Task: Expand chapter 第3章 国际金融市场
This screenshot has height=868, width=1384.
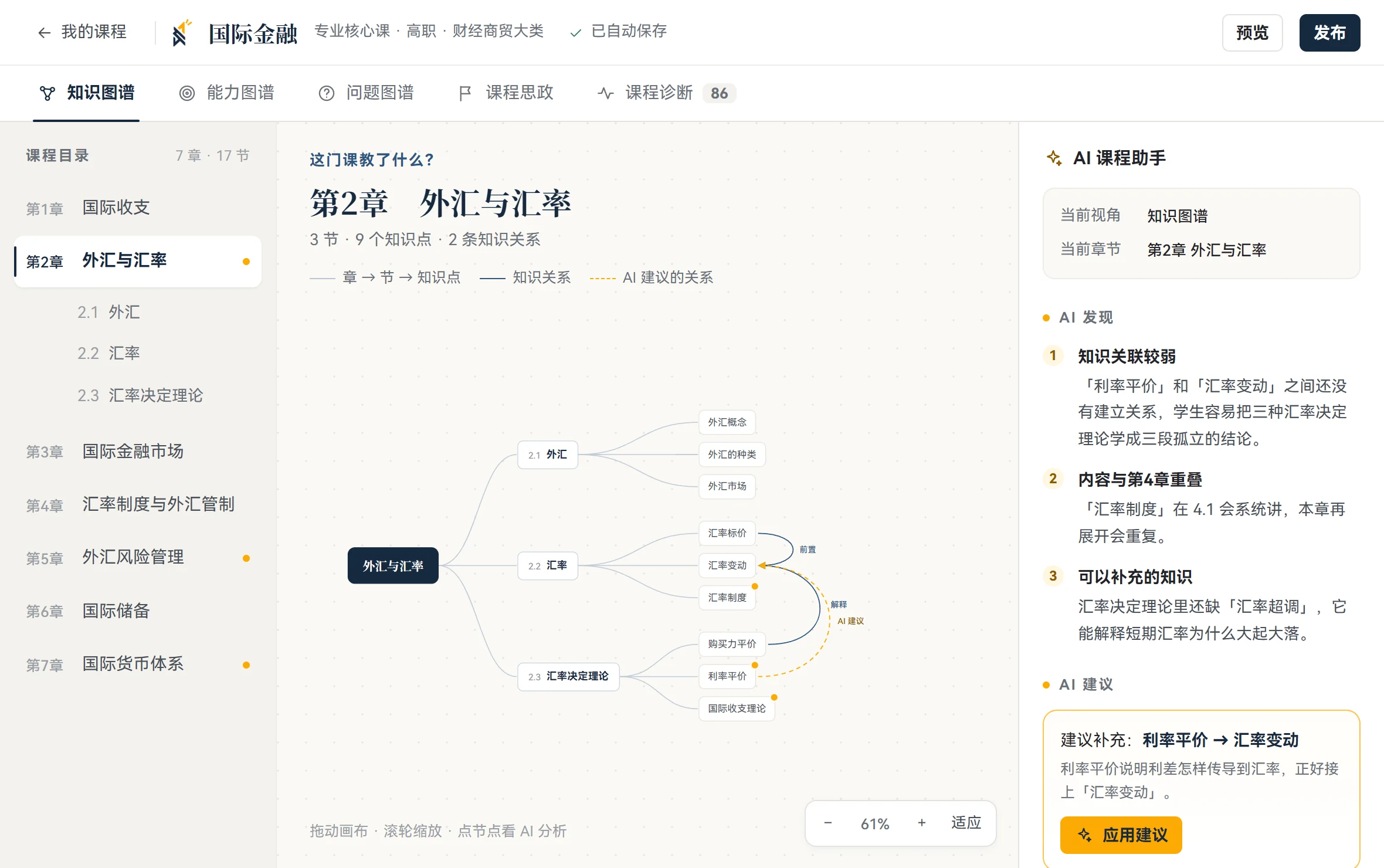Action: point(138,452)
